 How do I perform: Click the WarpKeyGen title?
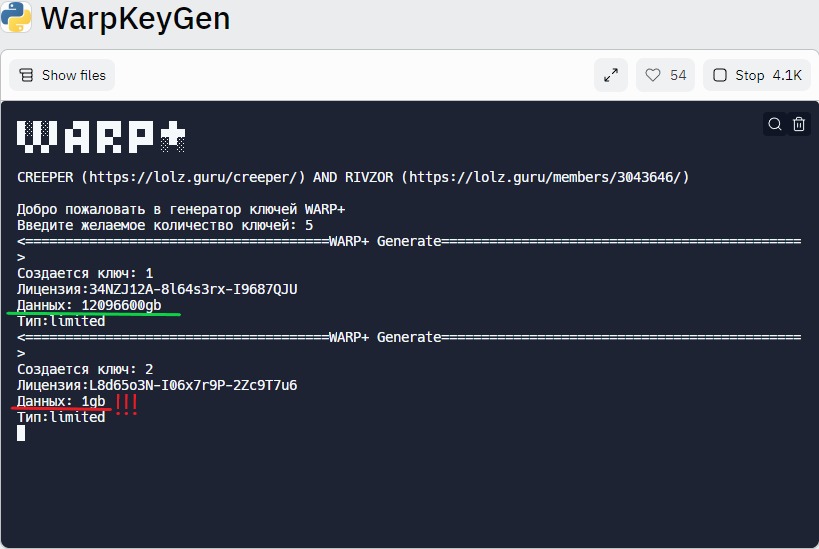[136, 18]
